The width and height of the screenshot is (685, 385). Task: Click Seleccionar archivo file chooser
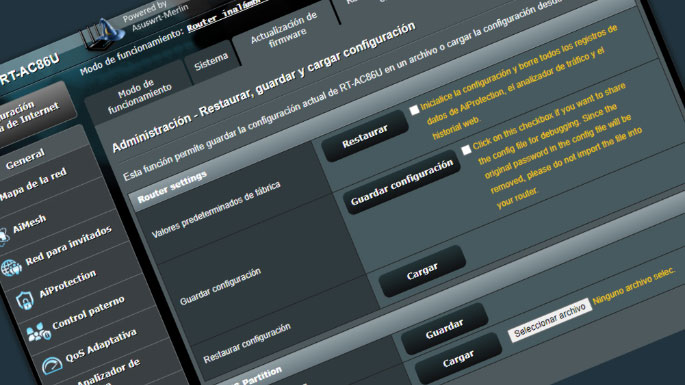click(x=550, y=319)
